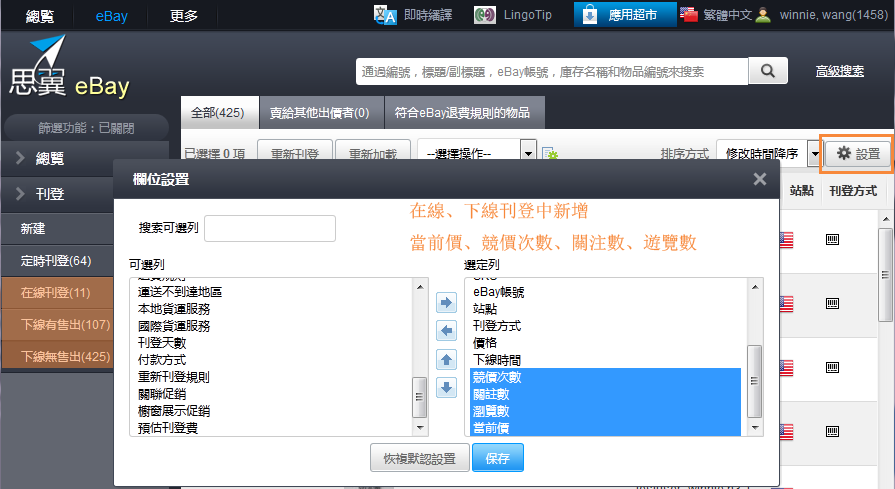Open the 更多 top menu

tap(184, 16)
